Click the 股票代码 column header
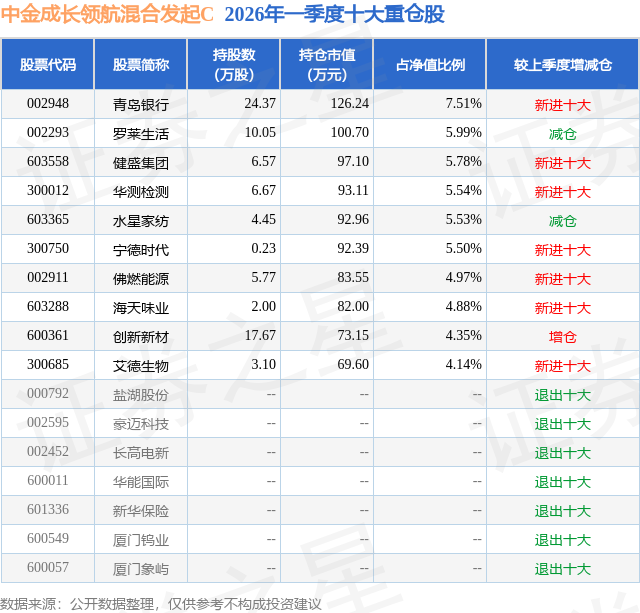The image size is (640, 613). 48,64
